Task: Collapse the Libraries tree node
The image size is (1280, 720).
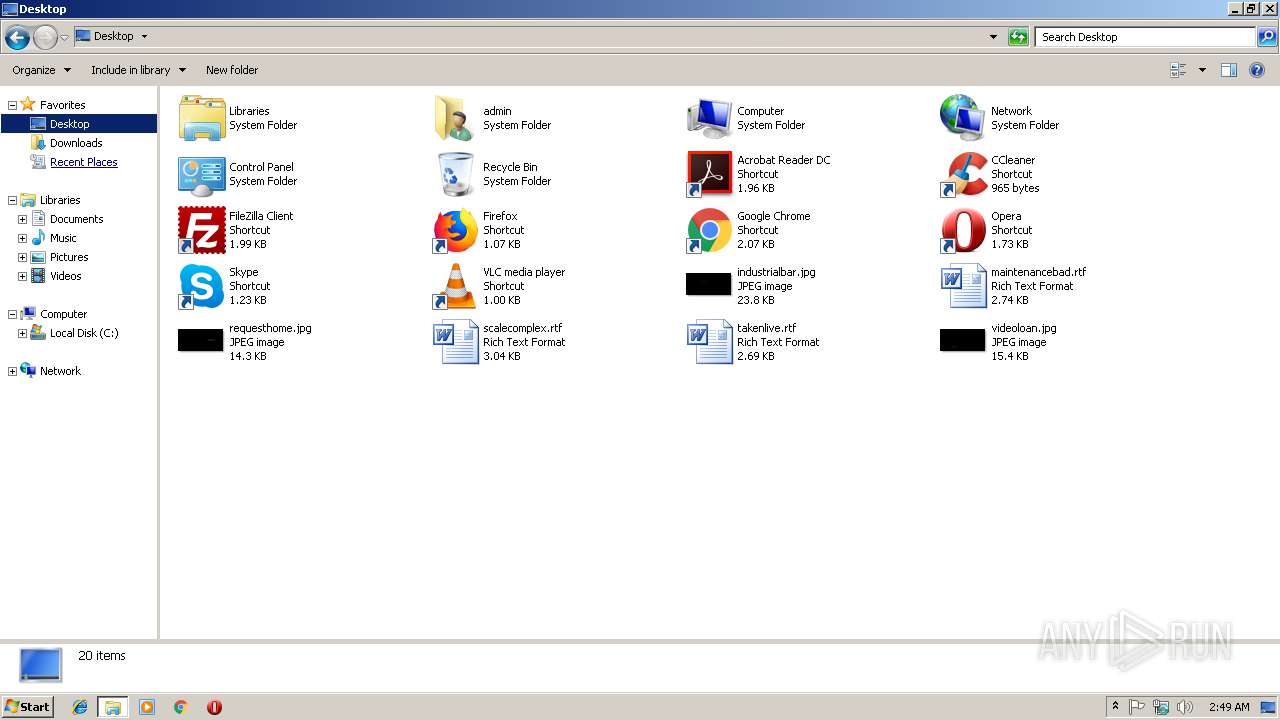Action: [x=12, y=201]
